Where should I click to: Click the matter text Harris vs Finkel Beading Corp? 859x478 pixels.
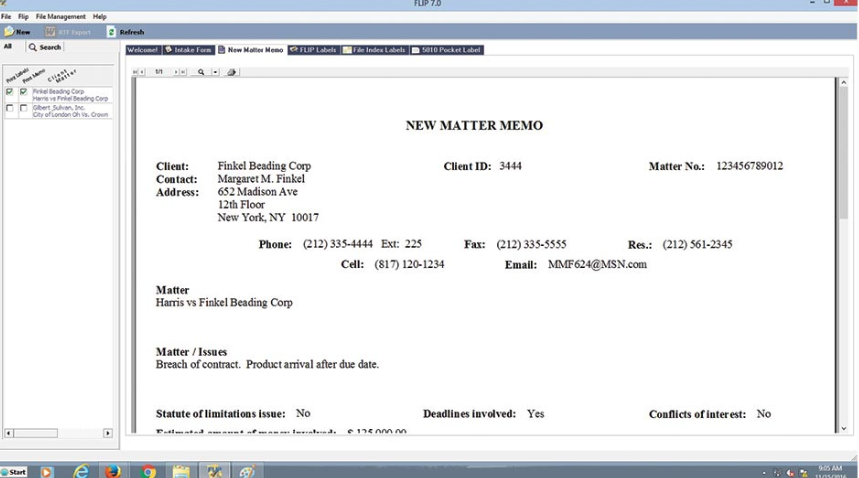224,303
